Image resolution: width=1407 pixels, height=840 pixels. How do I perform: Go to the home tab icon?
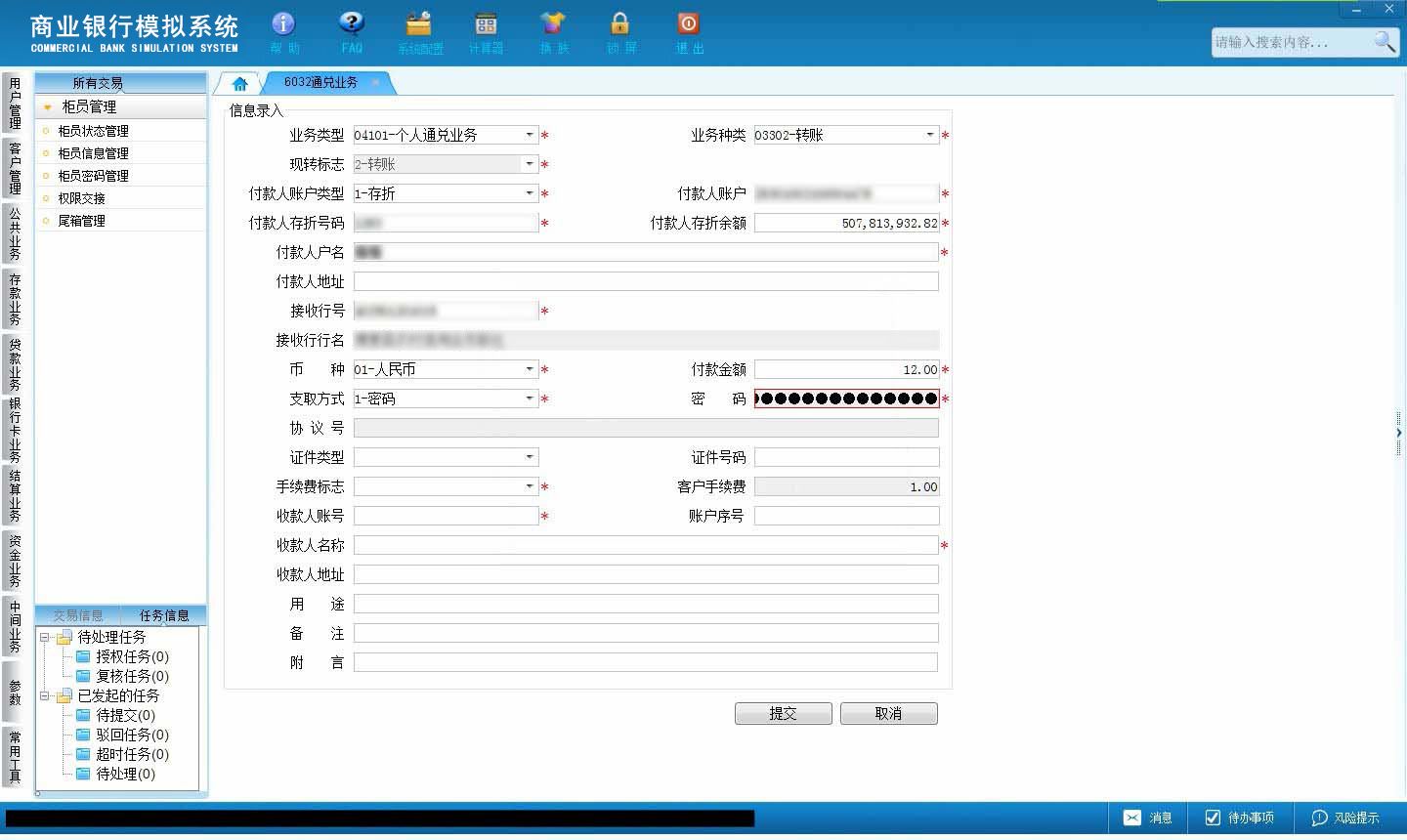239,83
